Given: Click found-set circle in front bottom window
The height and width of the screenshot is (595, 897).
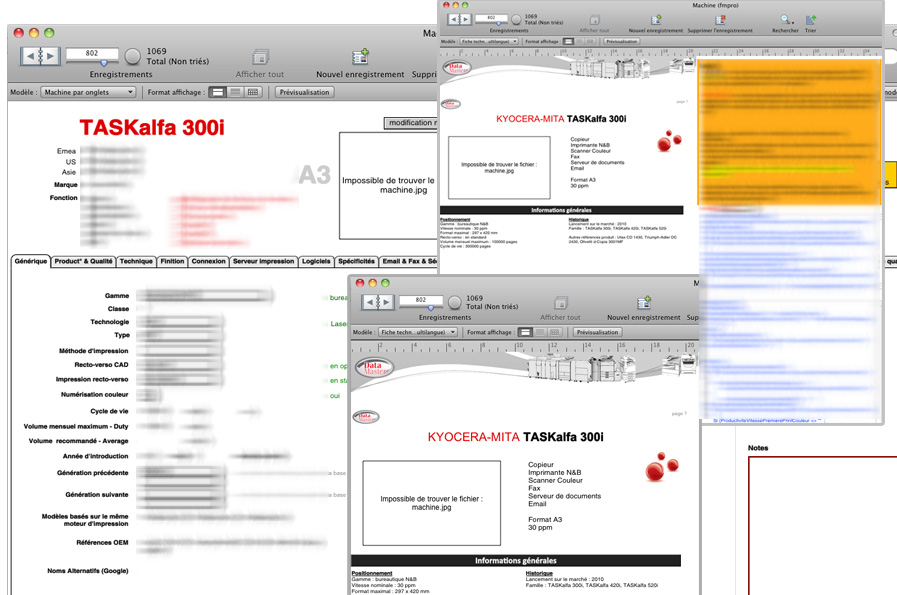Looking at the screenshot, I should pyautogui.click(x=455, y=302).
